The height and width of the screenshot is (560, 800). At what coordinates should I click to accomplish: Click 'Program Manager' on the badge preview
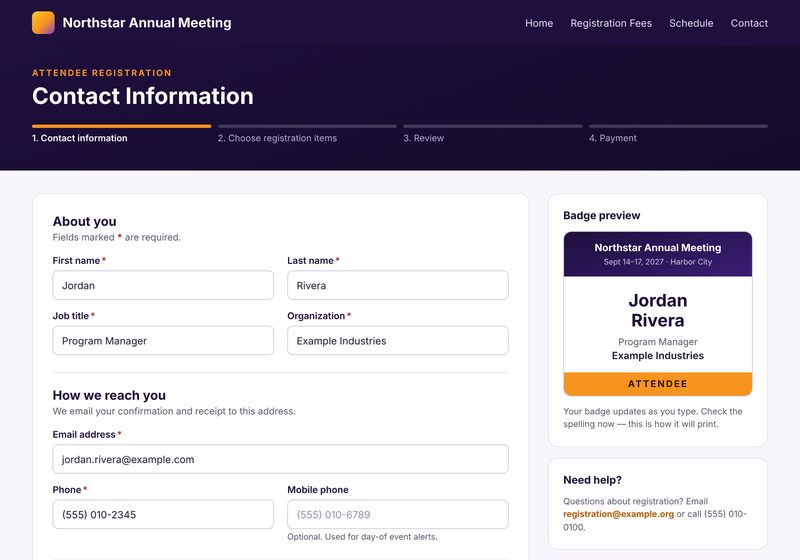(x=658, y=342)
